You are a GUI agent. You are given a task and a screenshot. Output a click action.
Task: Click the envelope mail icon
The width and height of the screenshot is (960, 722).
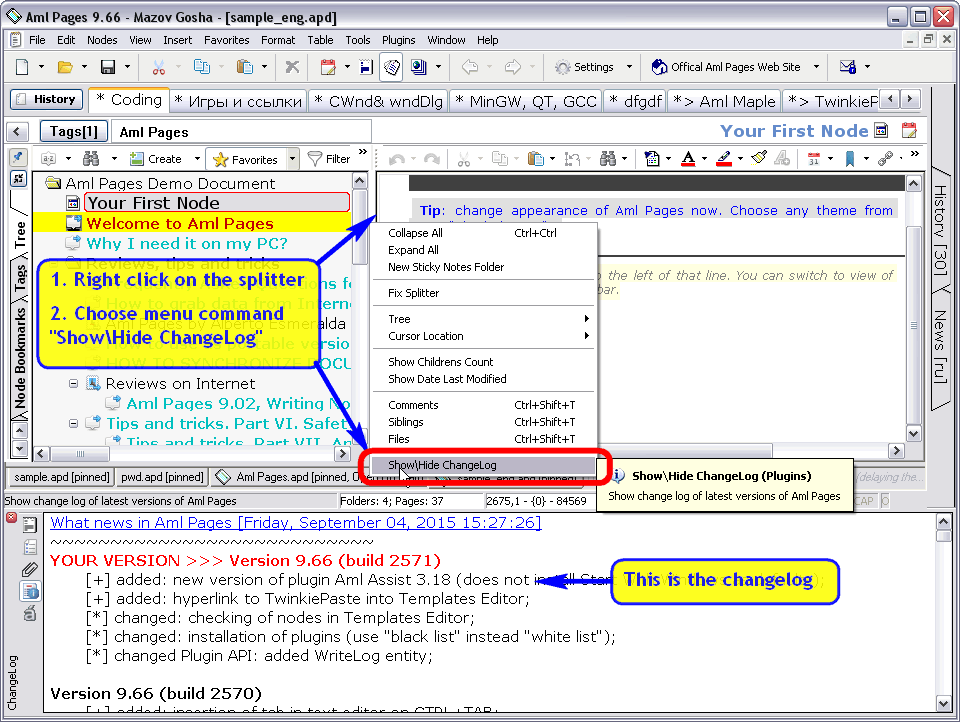[848, 67]
